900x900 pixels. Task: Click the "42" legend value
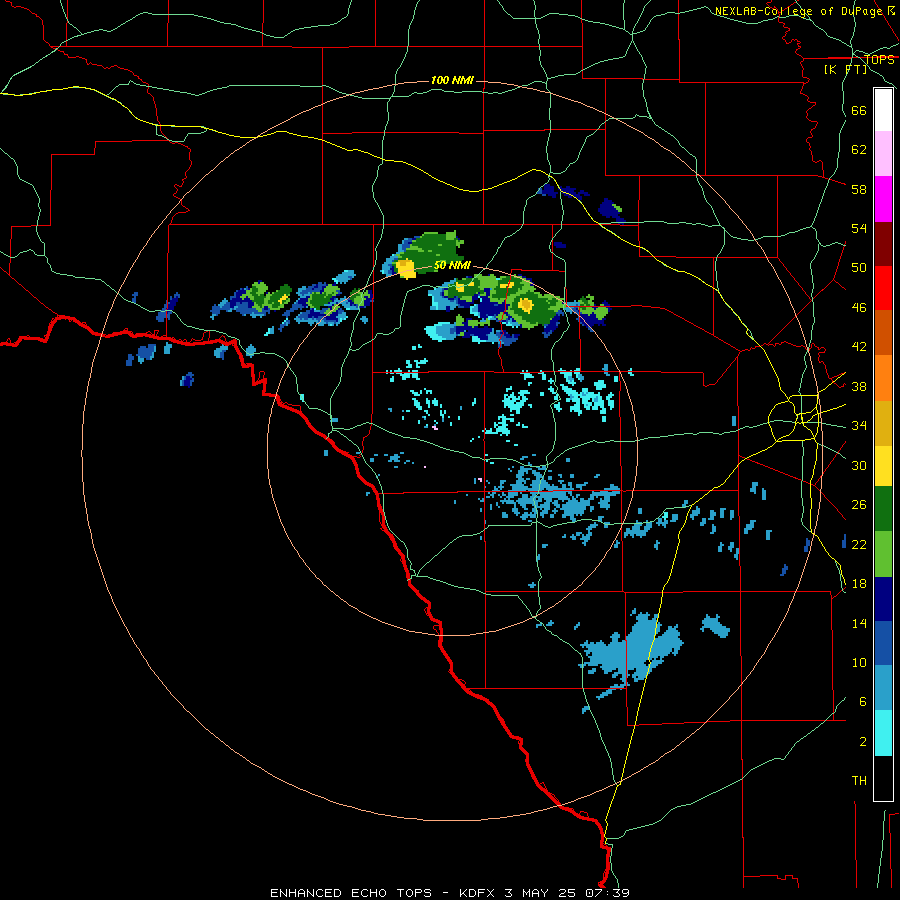point(859,347)
